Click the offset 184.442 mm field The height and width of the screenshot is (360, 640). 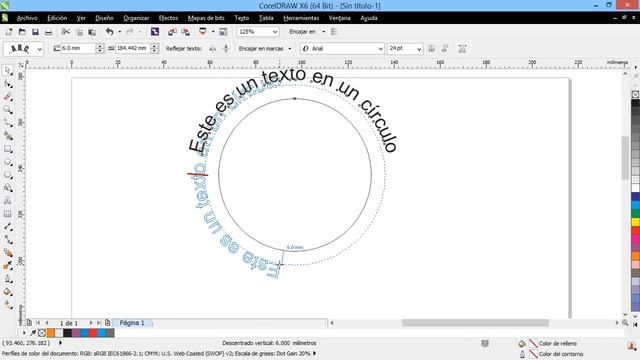(133, 49)
